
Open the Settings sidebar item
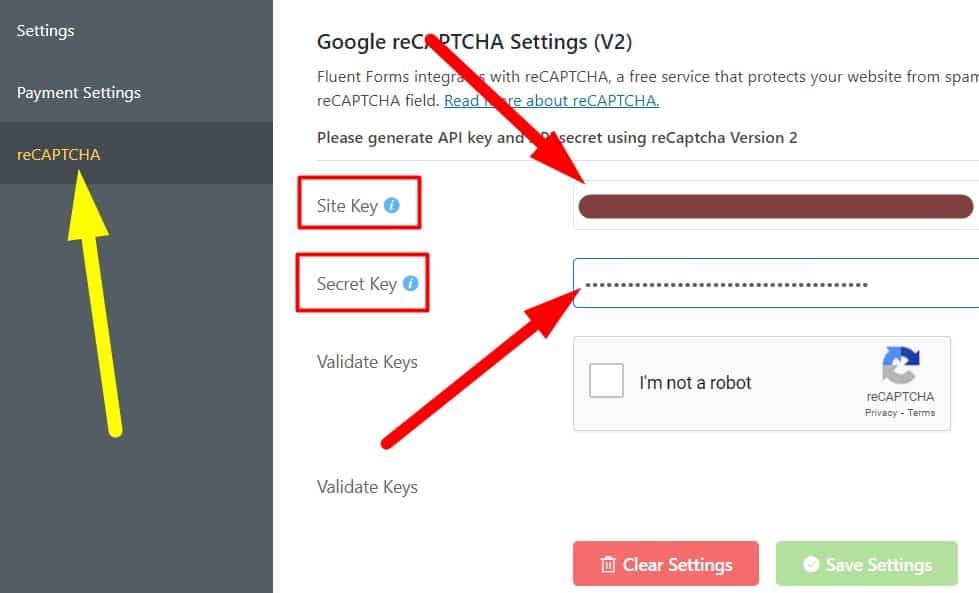pyautogui.click(x=46, y=31)
